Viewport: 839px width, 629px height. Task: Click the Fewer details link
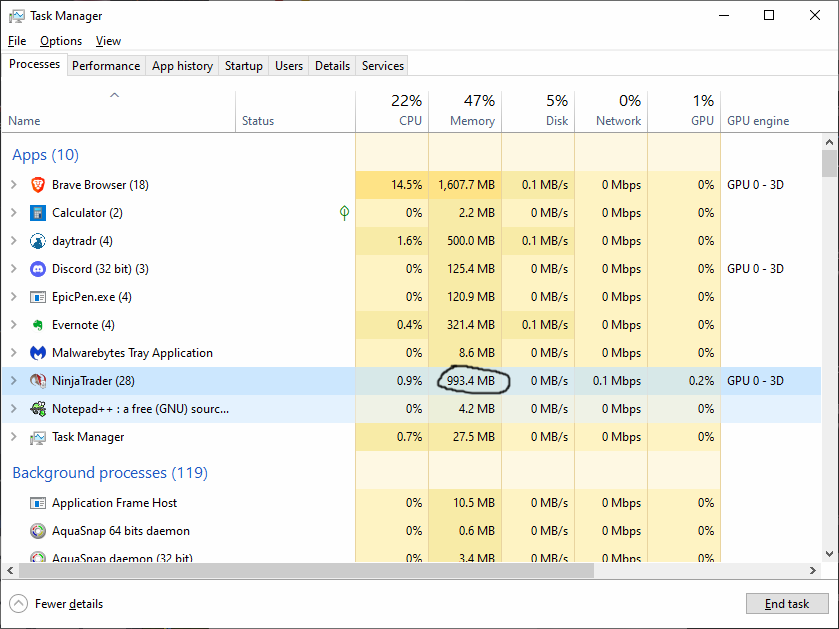click(x=69, y=604)
